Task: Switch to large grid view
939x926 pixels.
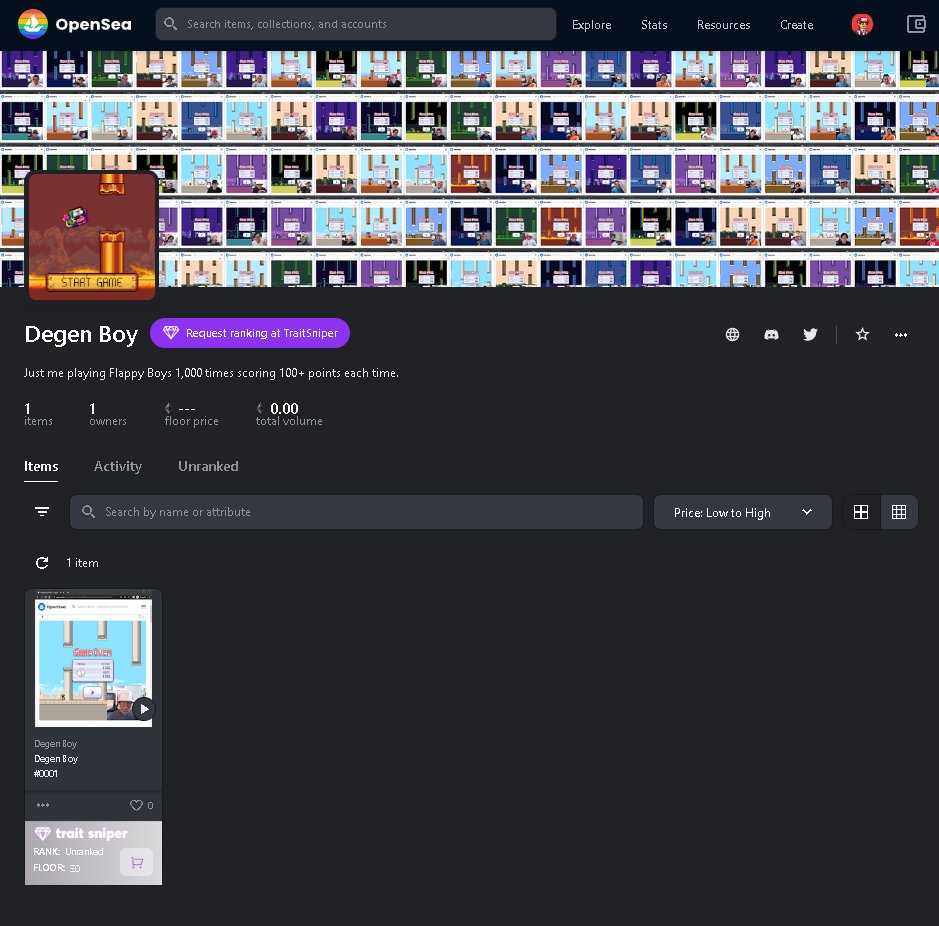Action: pos(861,512)
